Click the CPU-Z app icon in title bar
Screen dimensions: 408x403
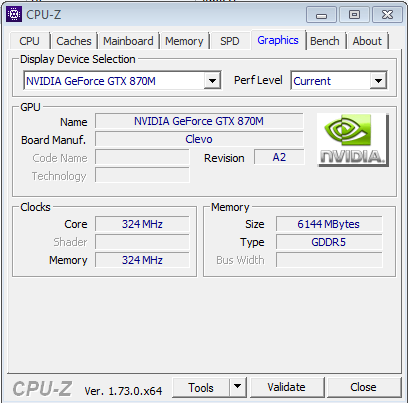click(x=14, y=14)
